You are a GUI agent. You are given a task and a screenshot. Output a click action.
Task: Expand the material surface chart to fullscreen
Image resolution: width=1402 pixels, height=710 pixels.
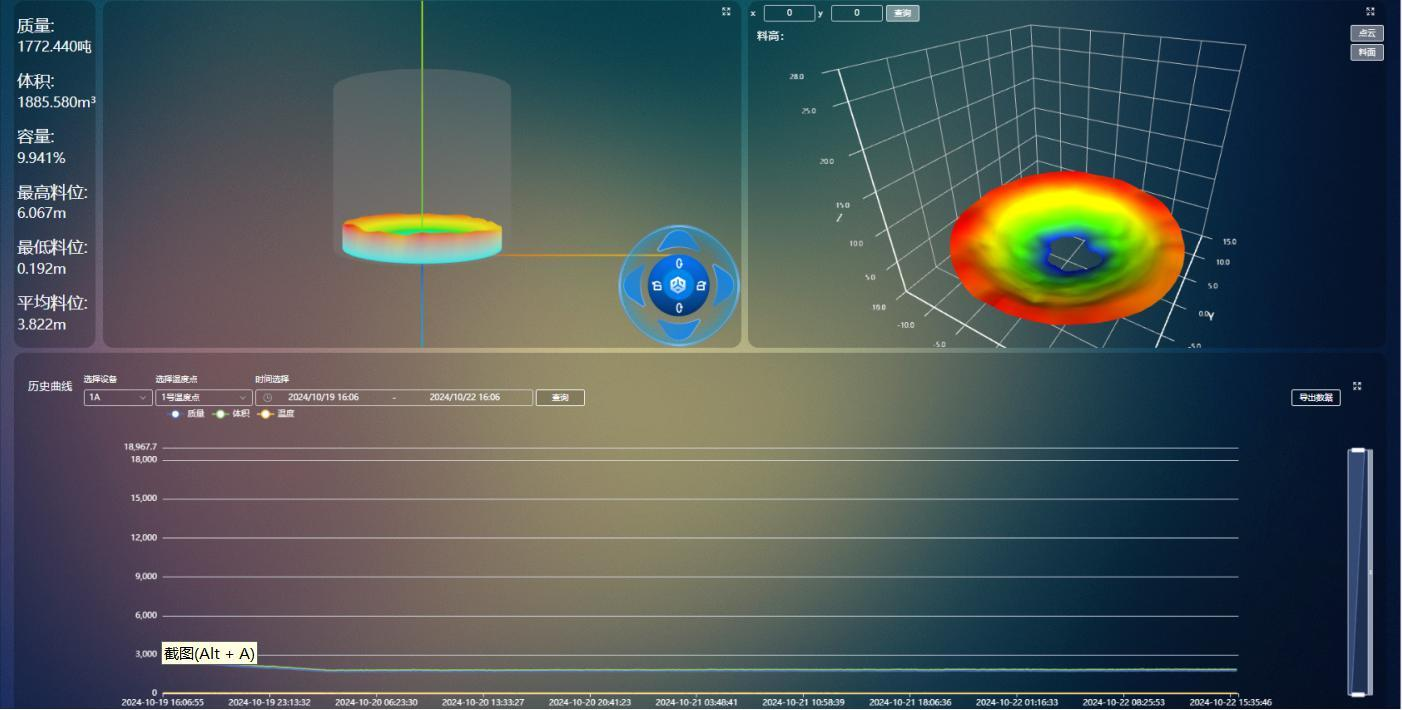click(1370, 12)
